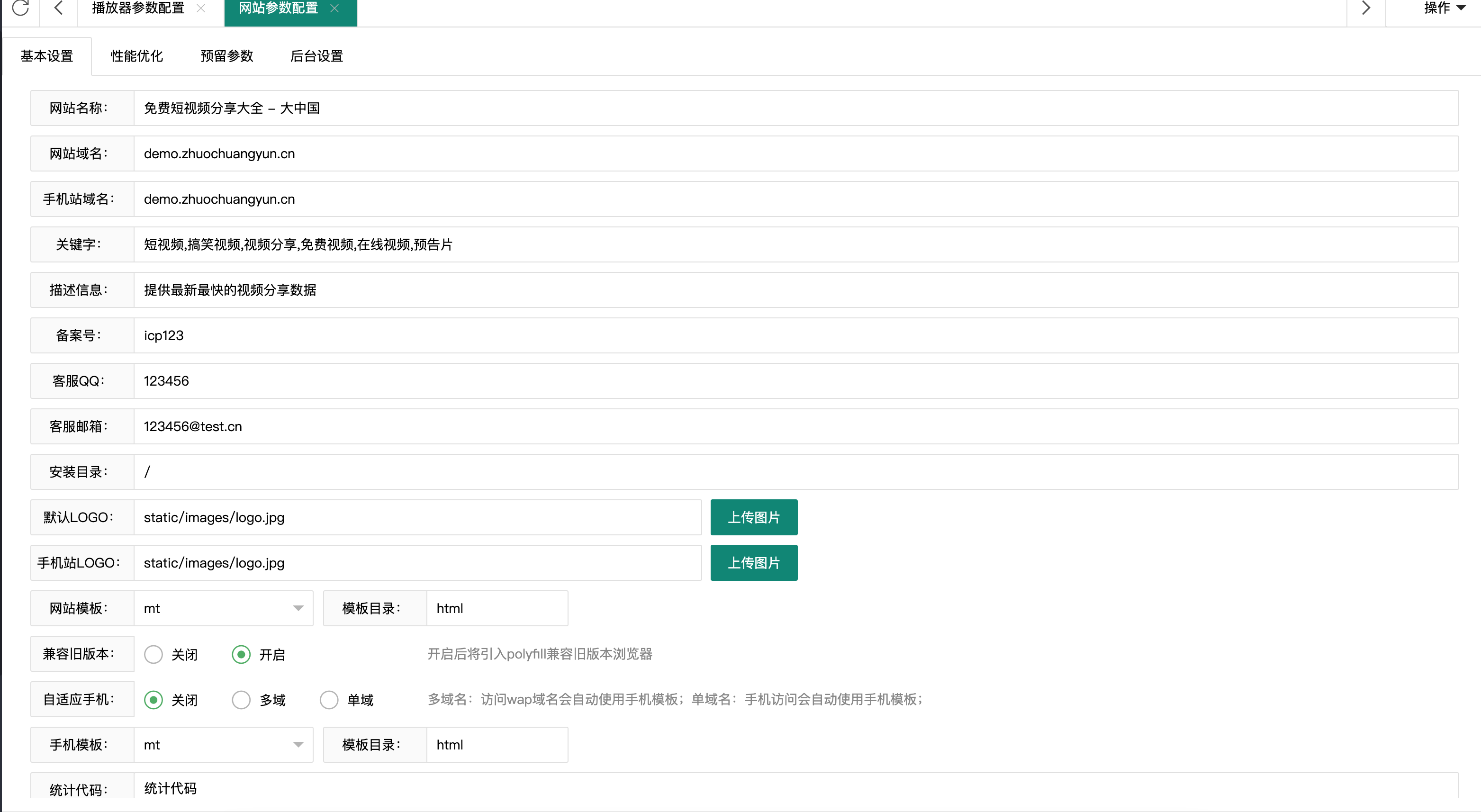Click the 默认LOGO path field
Screen dimensions: 1481x812
[x=418, y=517]
